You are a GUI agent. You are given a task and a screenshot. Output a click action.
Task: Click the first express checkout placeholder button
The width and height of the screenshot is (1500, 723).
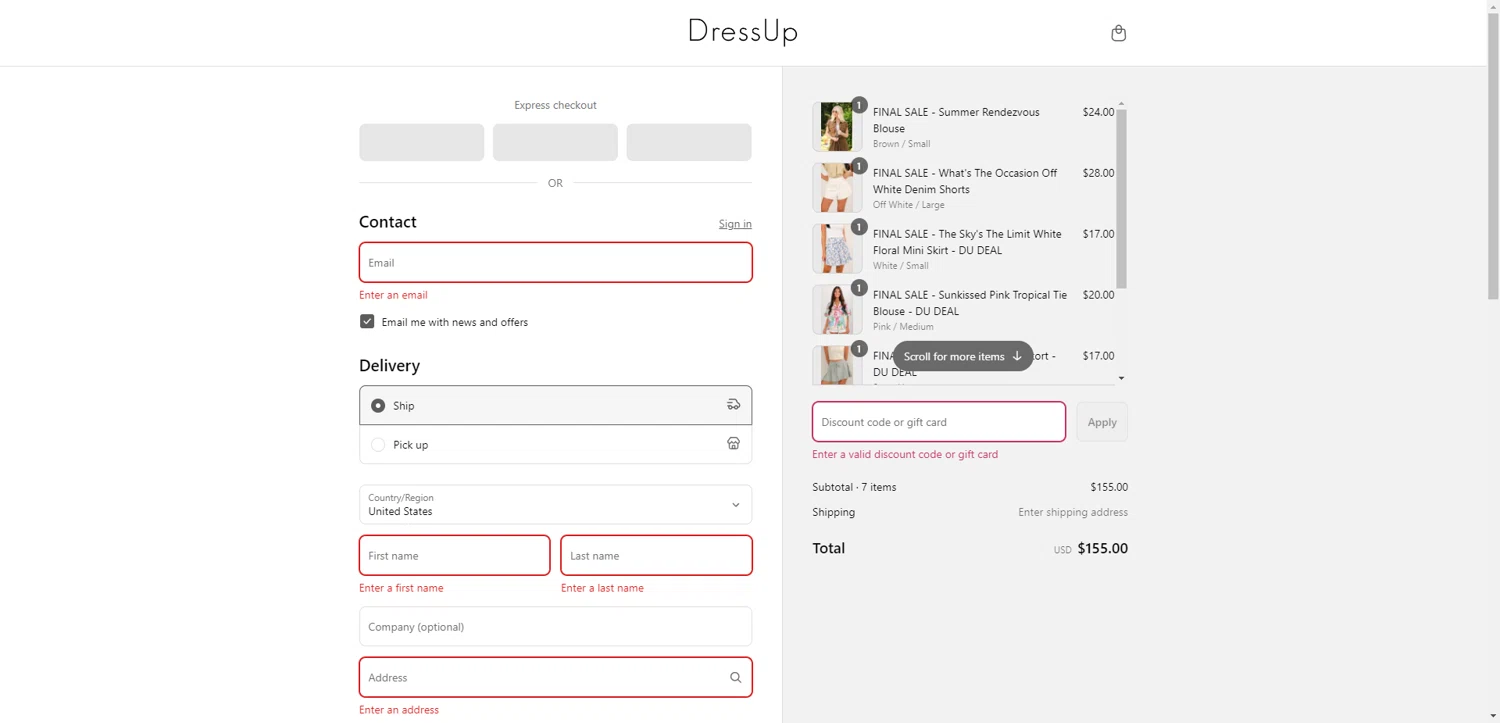(x=422, y=142)
